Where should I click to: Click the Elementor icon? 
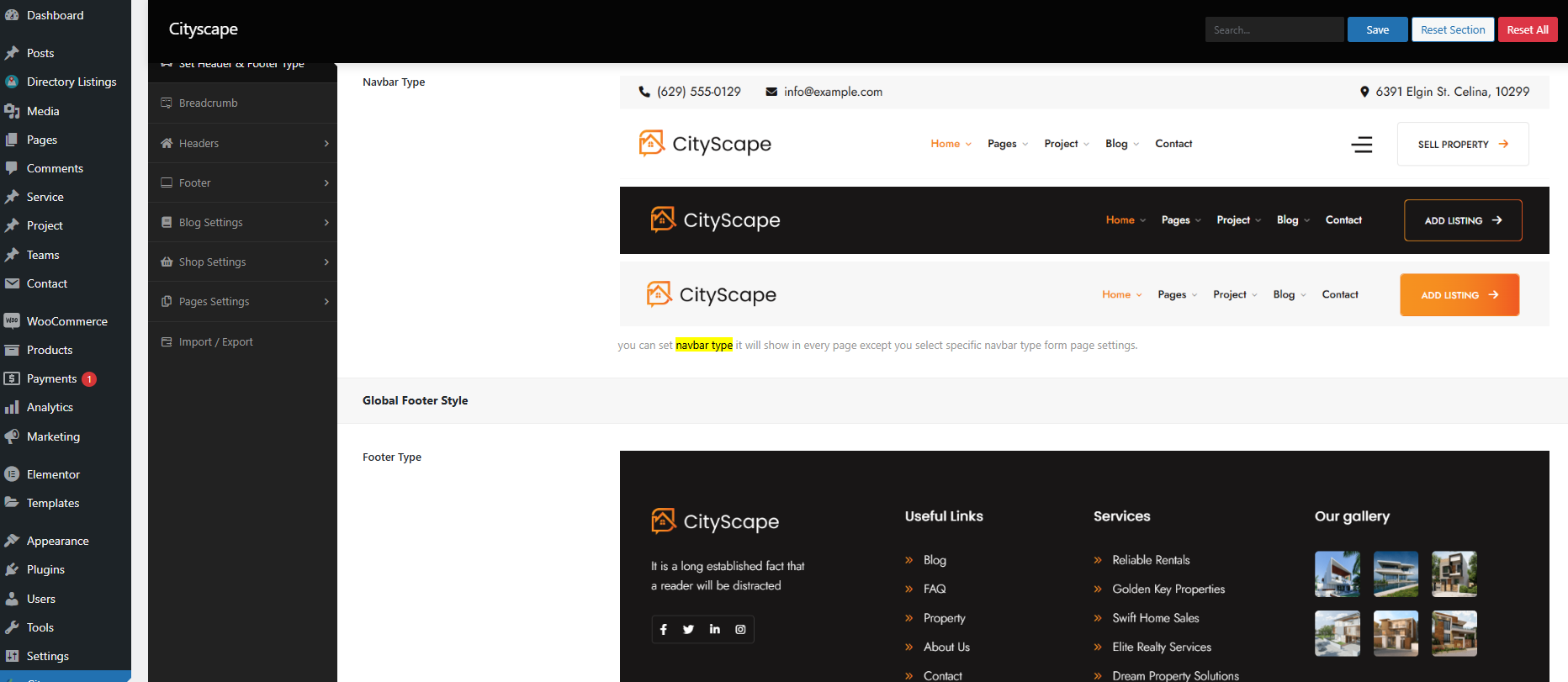[12, 474]
